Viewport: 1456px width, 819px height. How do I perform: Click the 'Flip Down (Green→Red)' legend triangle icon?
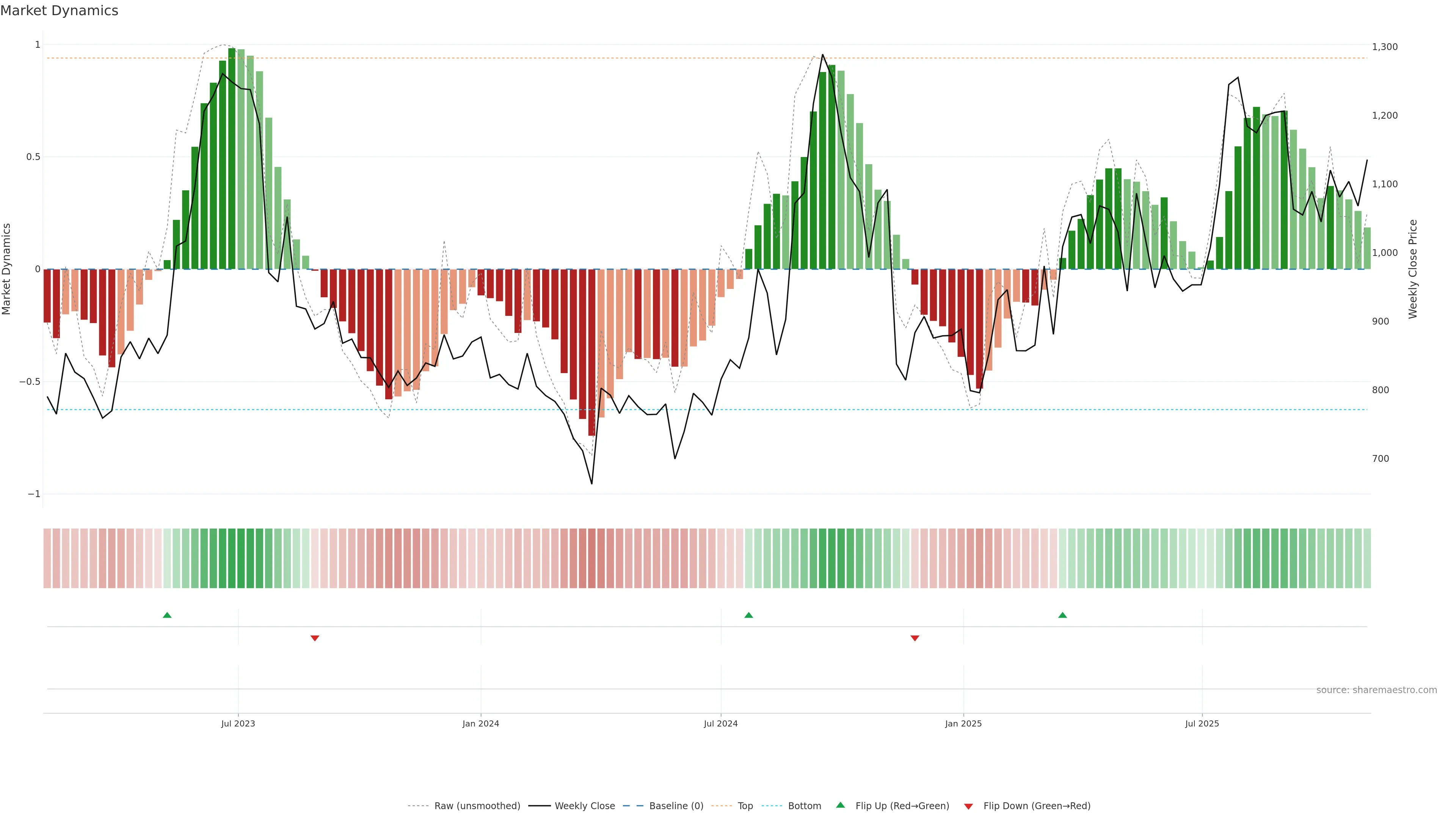[x=968, y=806]
